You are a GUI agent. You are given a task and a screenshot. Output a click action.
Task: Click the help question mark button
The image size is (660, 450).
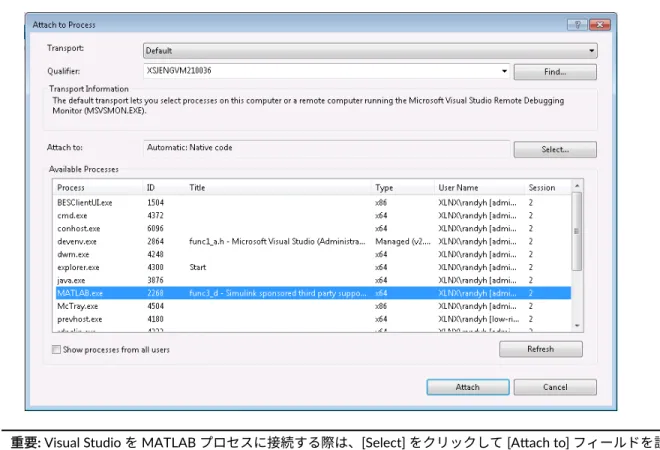pos(578,25)
